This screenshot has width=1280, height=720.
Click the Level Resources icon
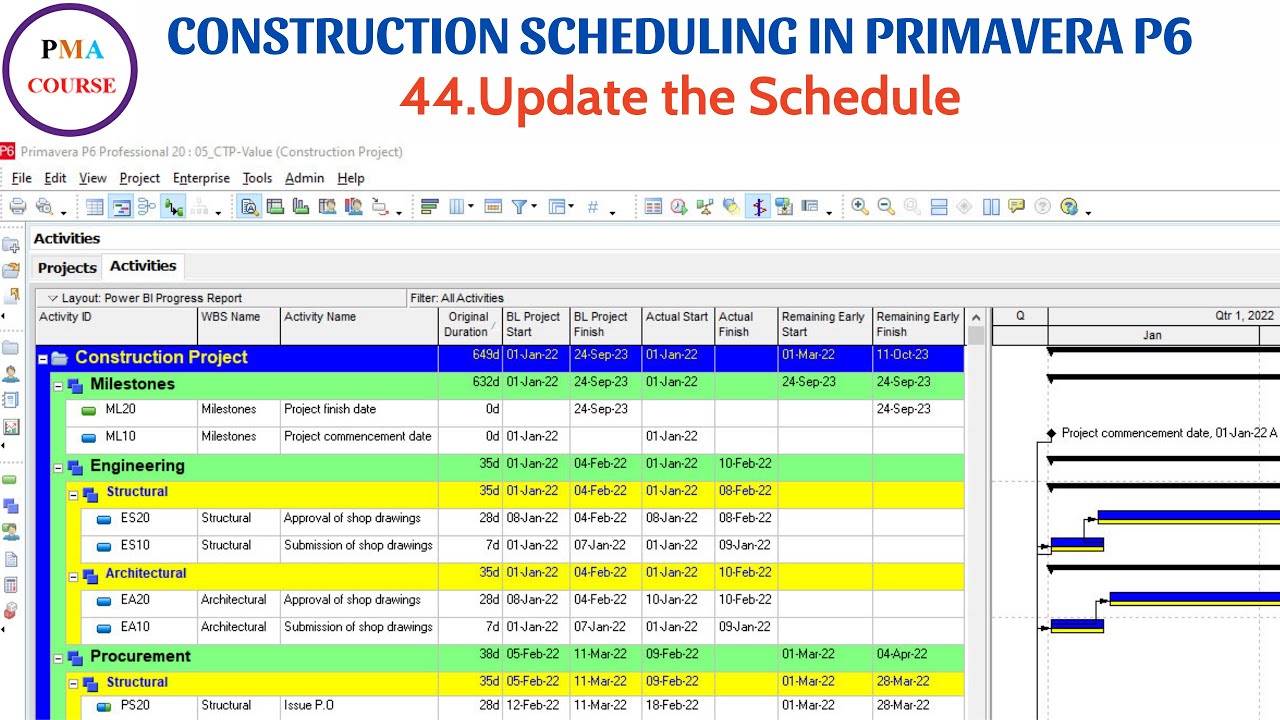pyautogui.click(x=705, y=207)
